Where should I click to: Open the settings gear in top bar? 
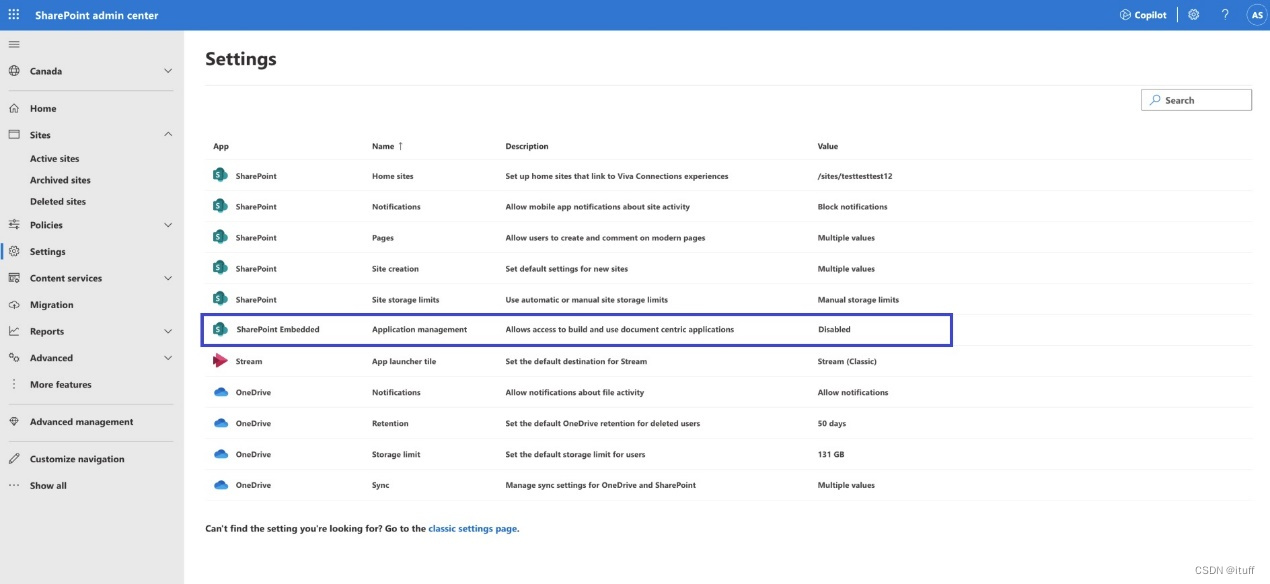click(x=1193, y=15)
